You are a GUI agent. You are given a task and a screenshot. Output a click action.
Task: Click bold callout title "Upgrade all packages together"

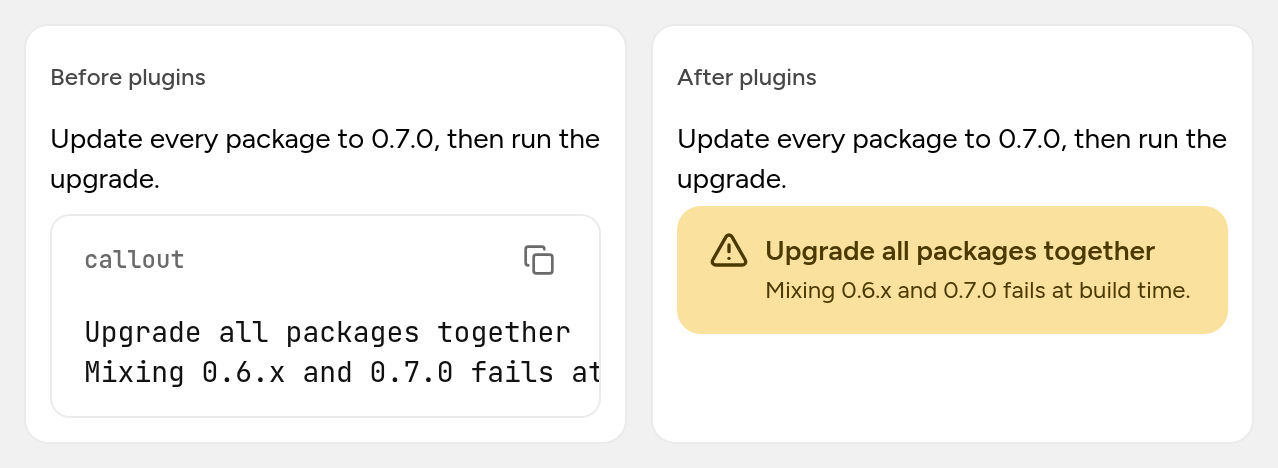click(960, 251)
